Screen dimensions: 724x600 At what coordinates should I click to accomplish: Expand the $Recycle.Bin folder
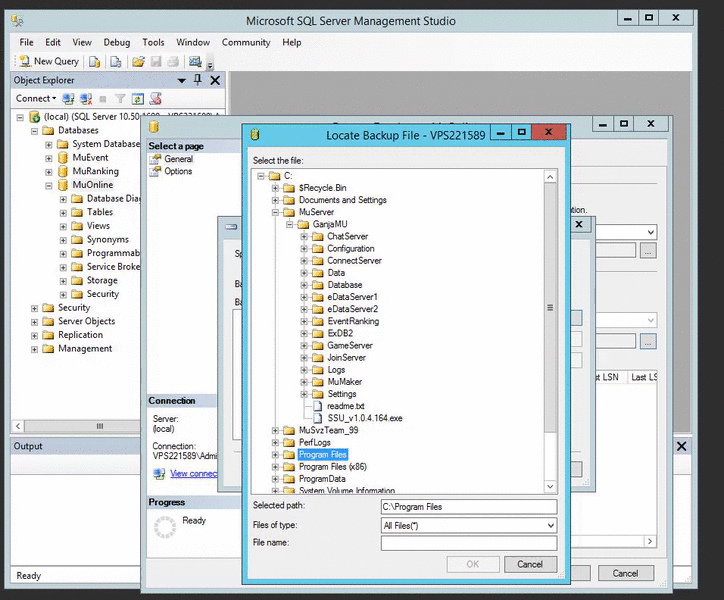tap(275, 188)
